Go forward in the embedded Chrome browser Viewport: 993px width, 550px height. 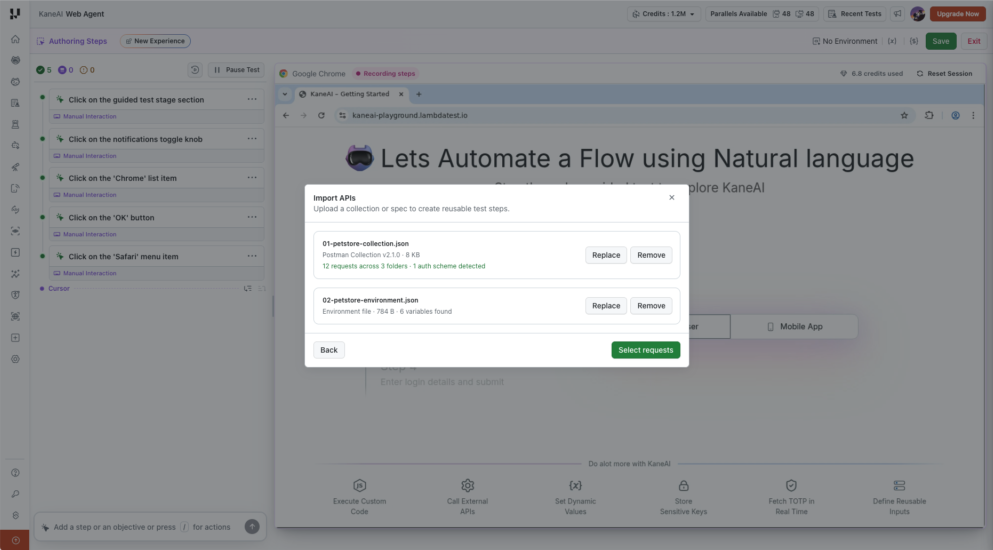tap(303, 116)
